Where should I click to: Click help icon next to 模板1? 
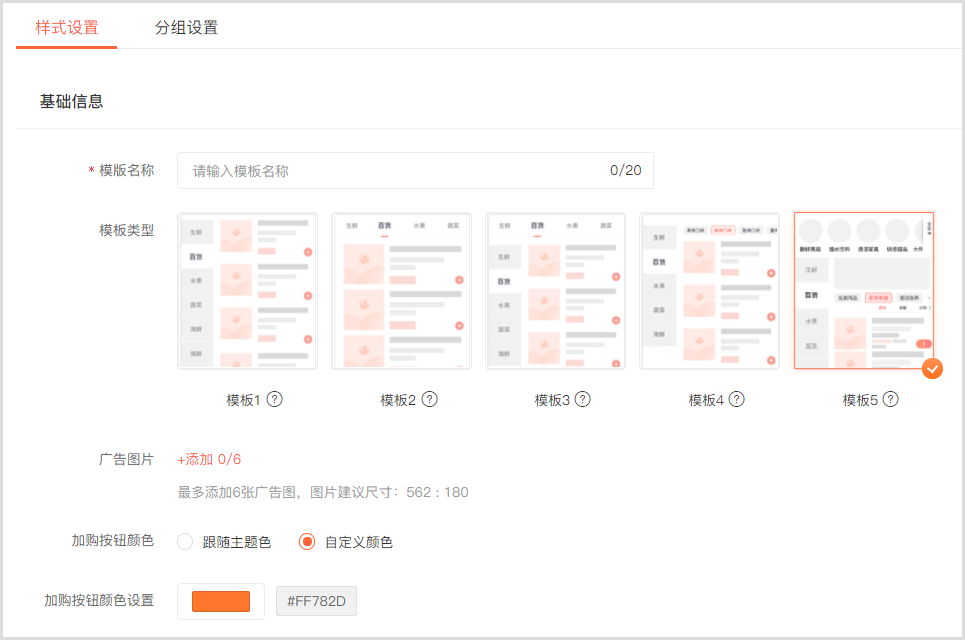coord(275,399)
